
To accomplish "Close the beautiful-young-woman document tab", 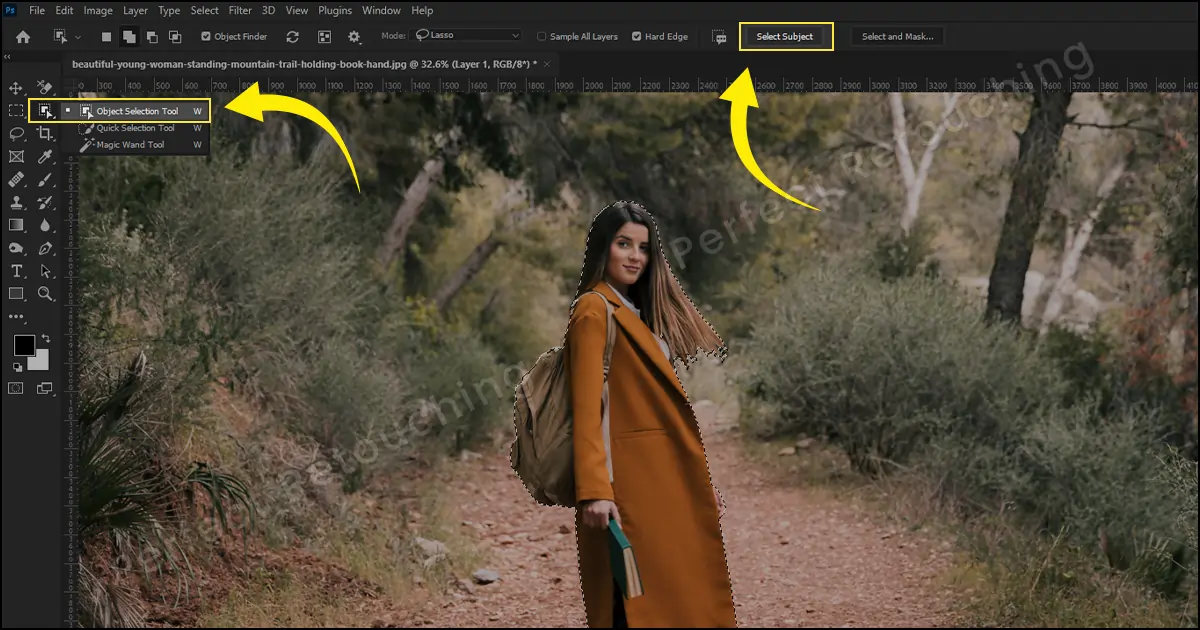I will 546,63.
